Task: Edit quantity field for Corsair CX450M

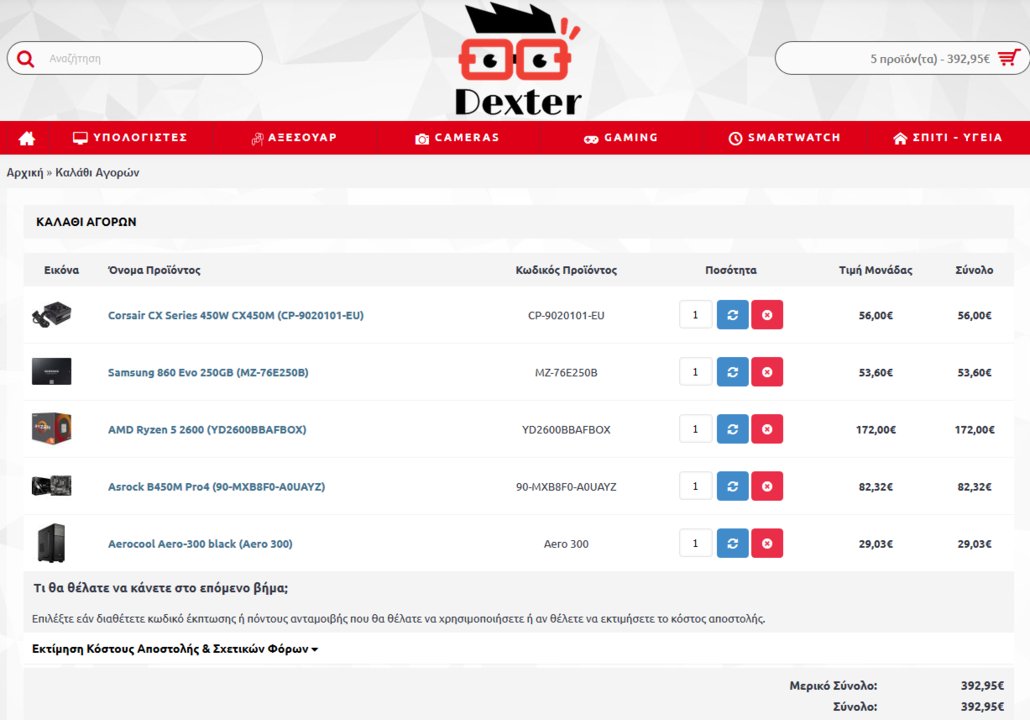Action: [x=696, y=315]
